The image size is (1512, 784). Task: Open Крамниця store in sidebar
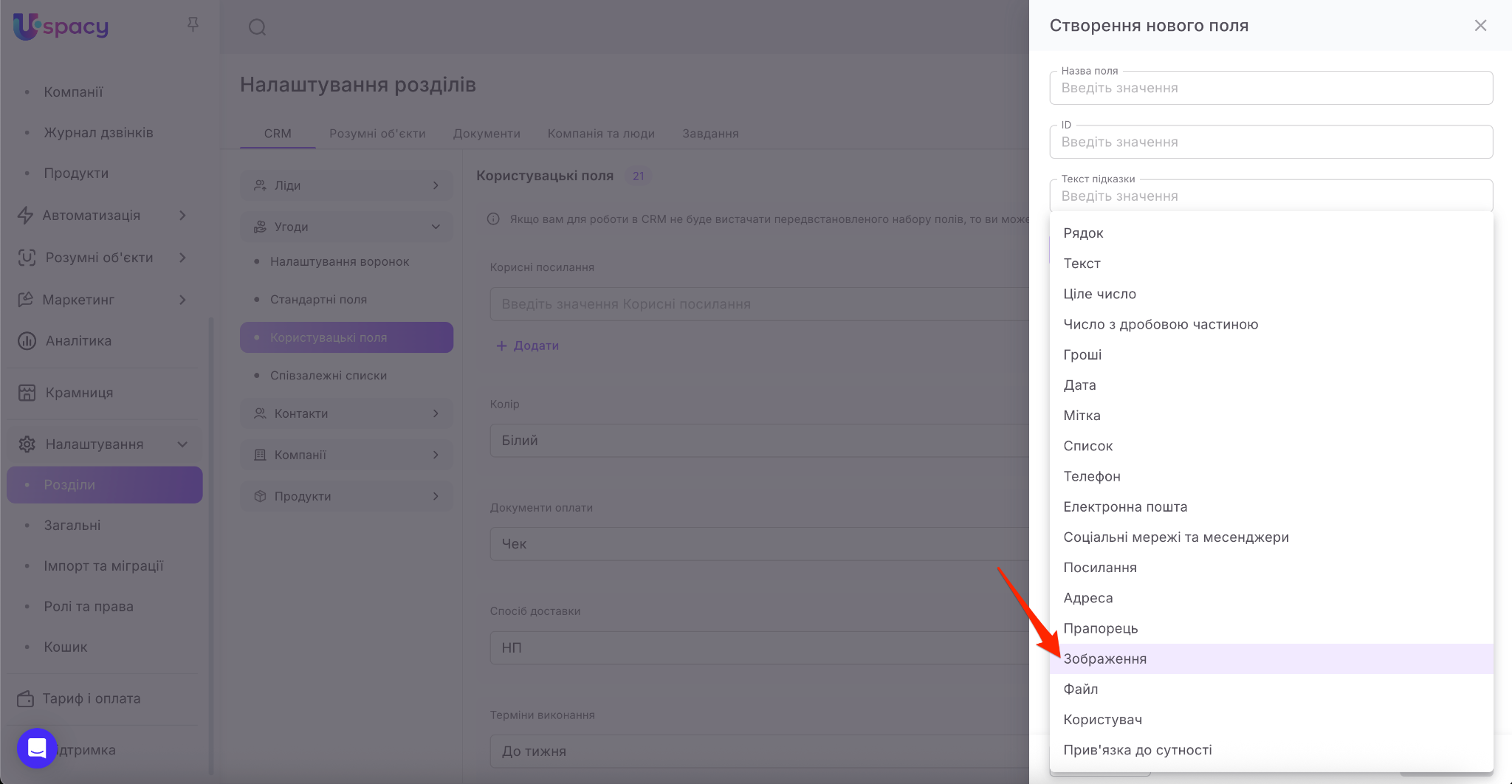(79, 393)
